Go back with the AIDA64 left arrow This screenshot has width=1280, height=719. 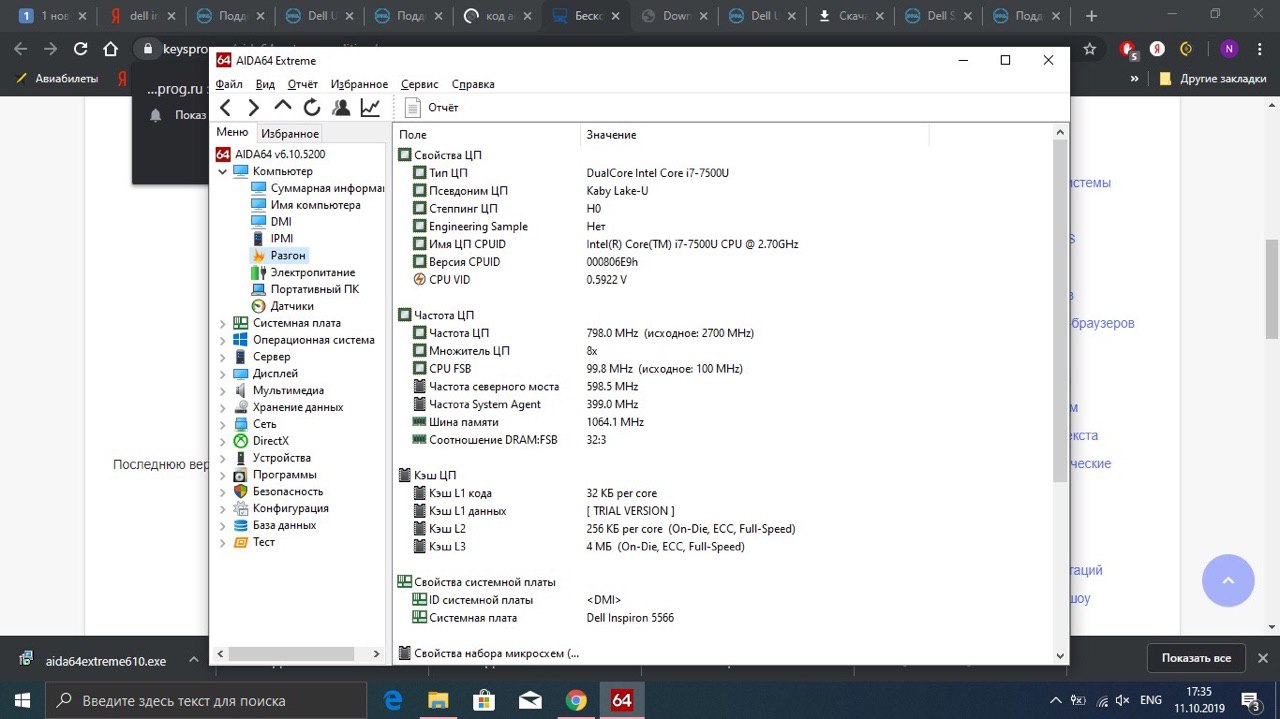coord(226,107)
